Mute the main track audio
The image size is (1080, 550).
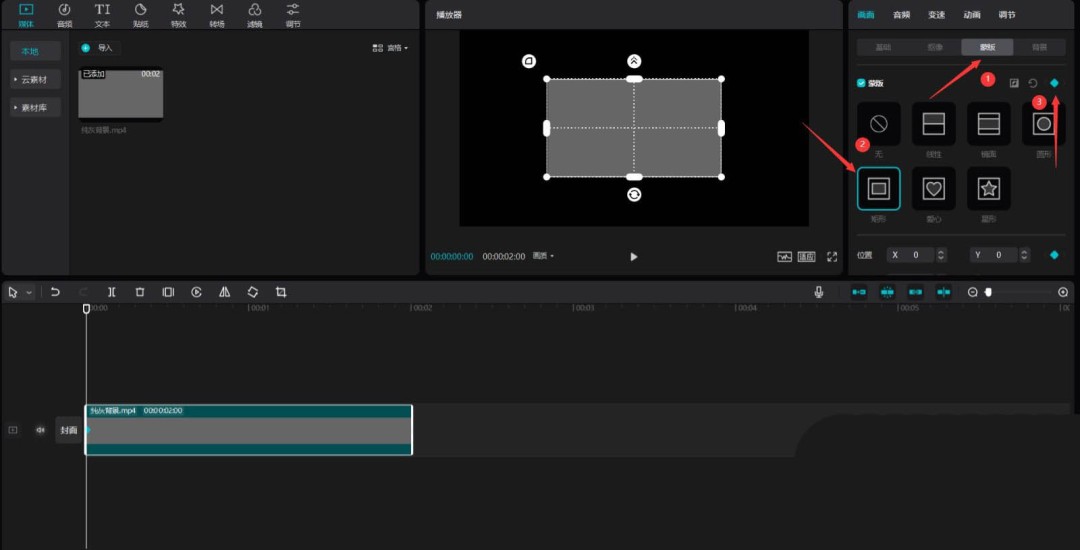(41, 430)
